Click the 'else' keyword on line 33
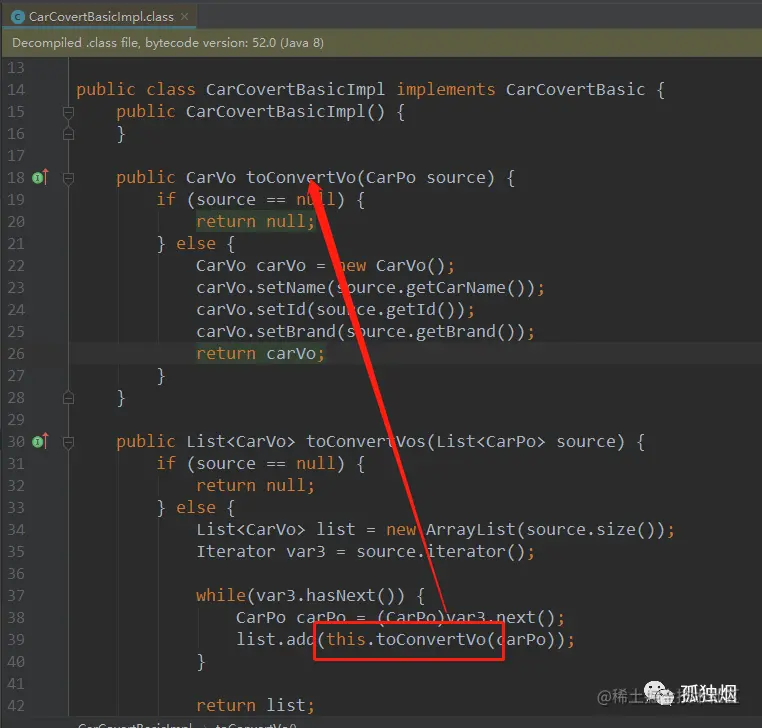The image size is (762, 728). coord(196,507)
